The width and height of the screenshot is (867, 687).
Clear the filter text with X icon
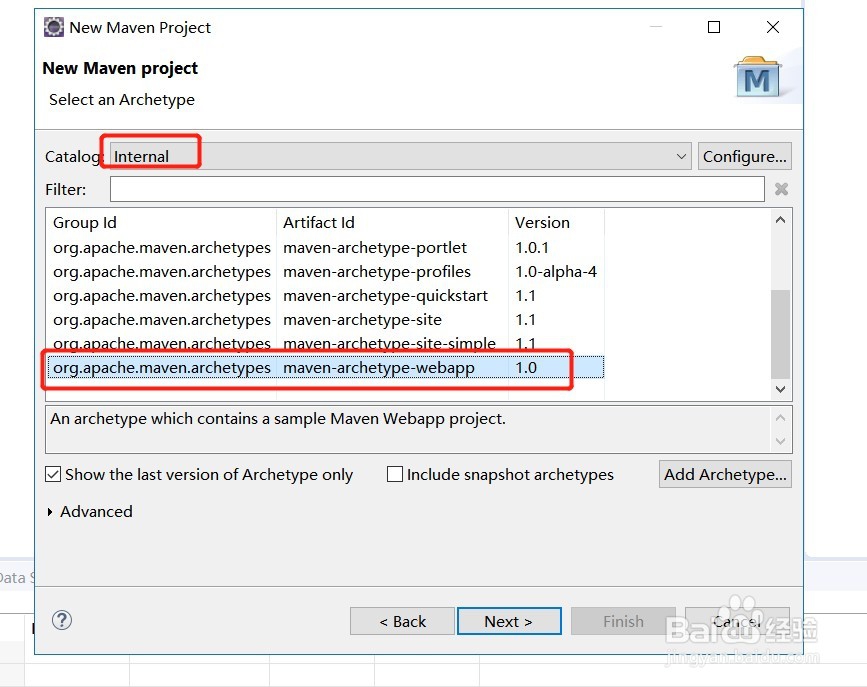click(781, 189)
